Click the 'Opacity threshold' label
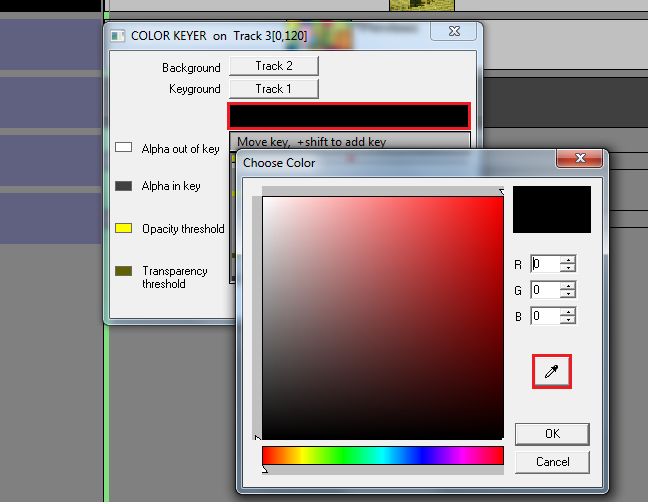The width and height of the screenshot is (648, 502). click(183, 229)
